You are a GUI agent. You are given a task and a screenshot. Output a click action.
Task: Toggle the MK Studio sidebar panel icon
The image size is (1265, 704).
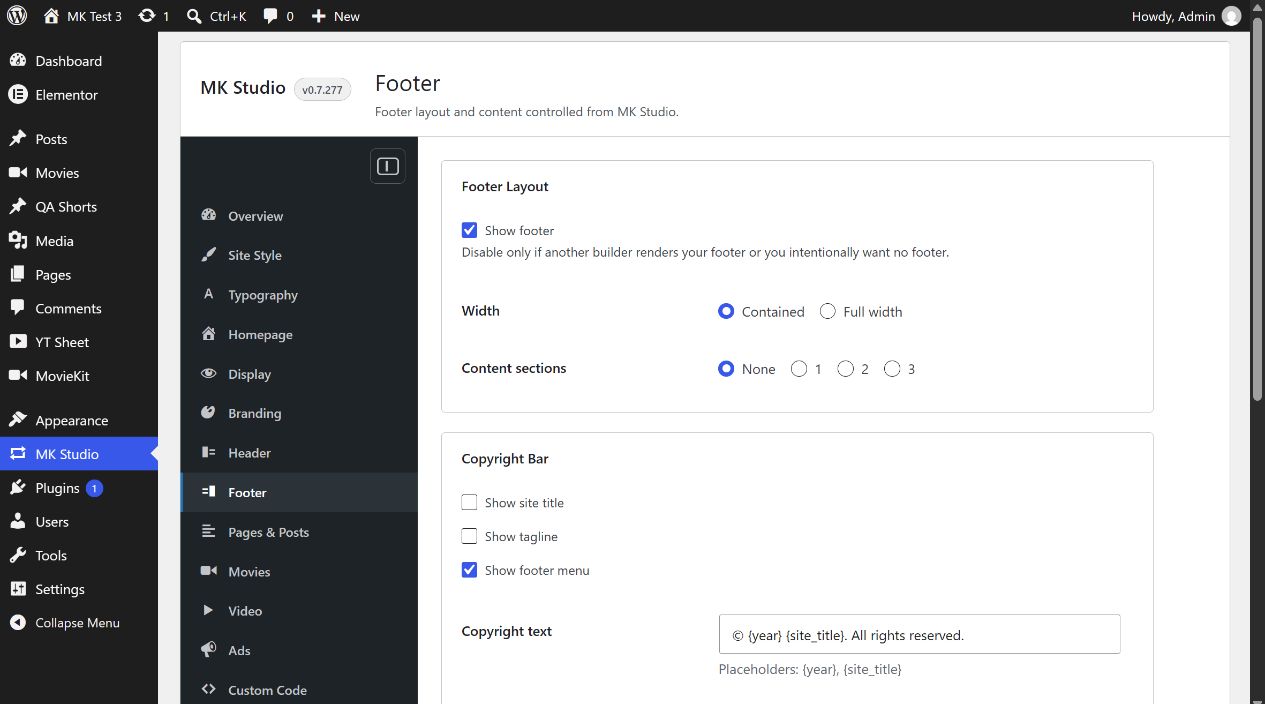click(x=388, y=166)
